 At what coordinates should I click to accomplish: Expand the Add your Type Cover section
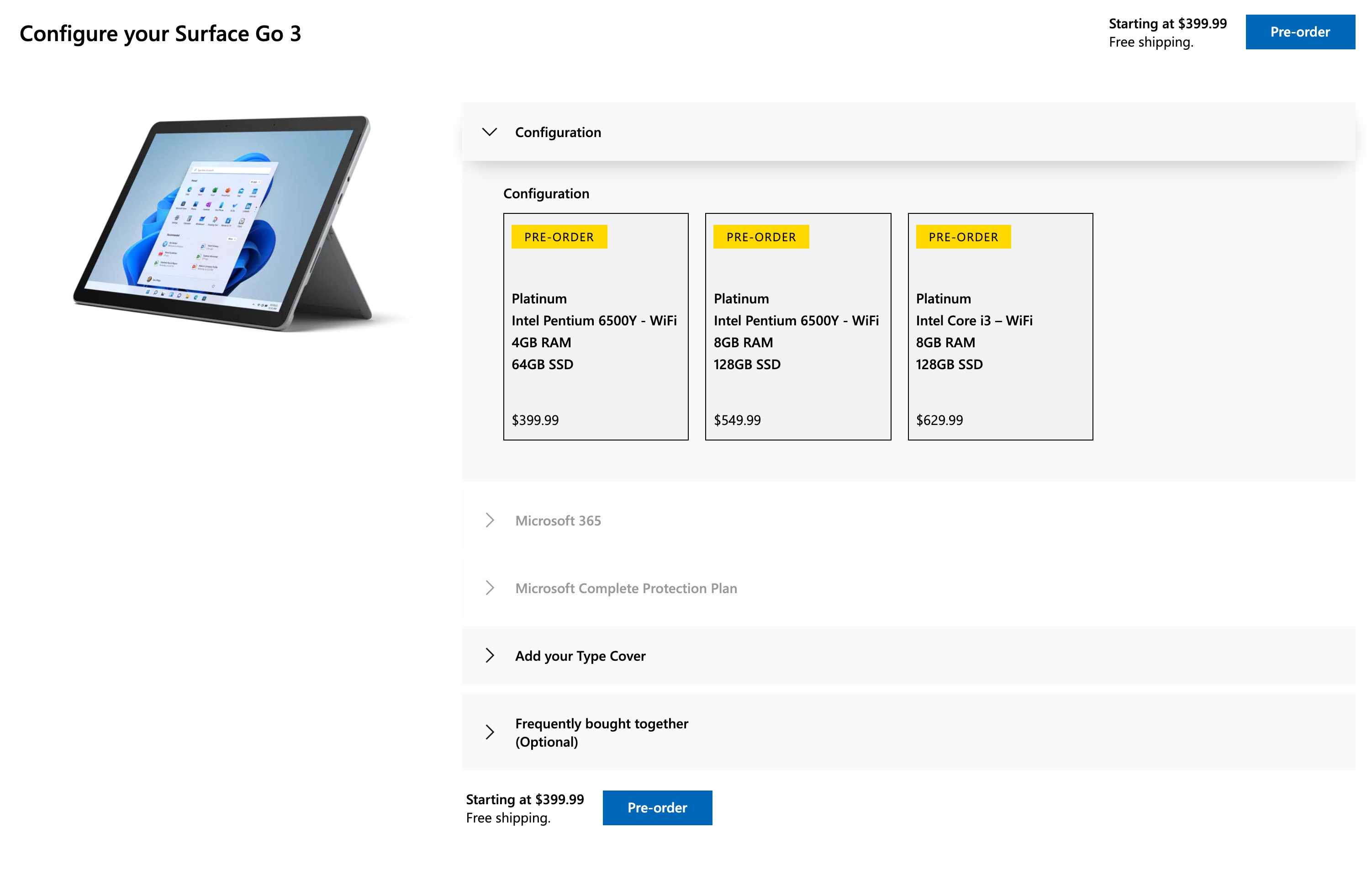(x=908, y=655)
